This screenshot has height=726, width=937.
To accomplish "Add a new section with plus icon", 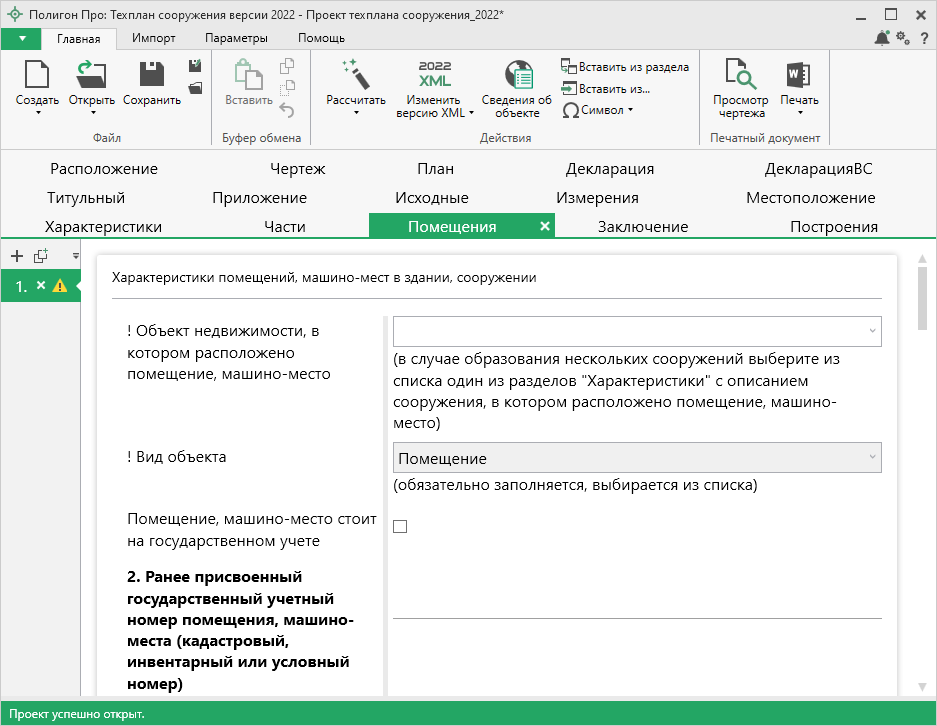I will [x=16, y=256].
